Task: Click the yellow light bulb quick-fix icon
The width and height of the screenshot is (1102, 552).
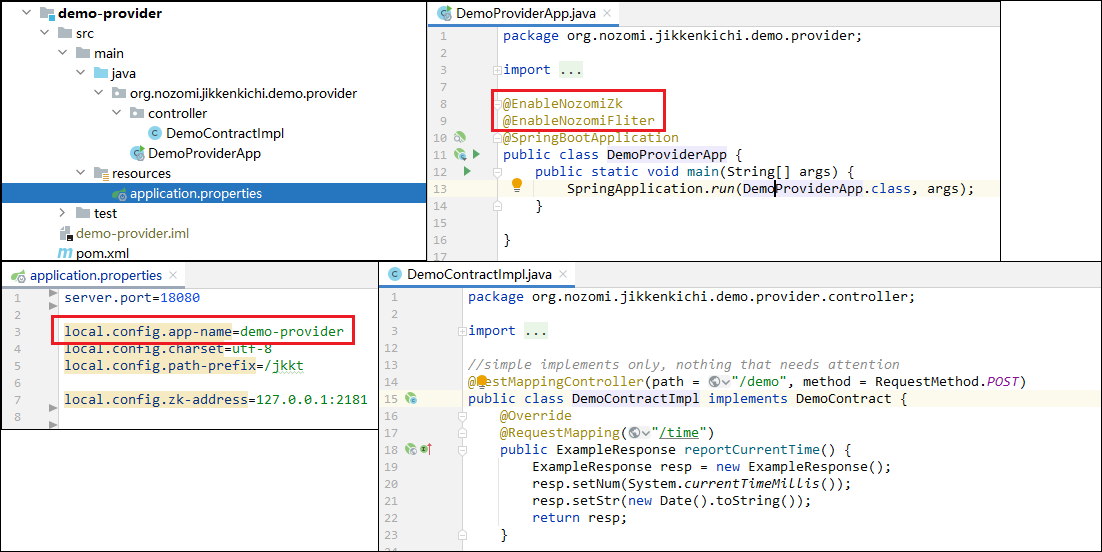Action: click(517, 185)
